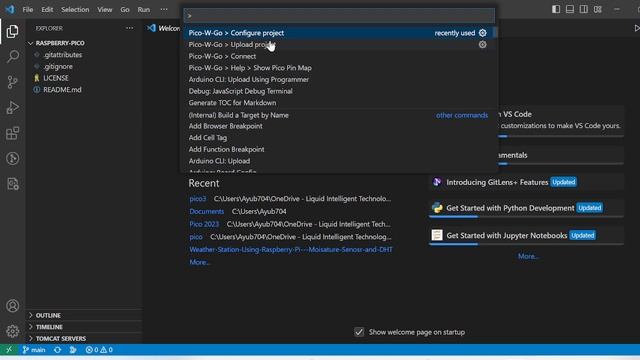Select Debug: JavaScript Debug Terminal command
The image size is (640, 360).
pyautogui.click(x=339, y=91)
